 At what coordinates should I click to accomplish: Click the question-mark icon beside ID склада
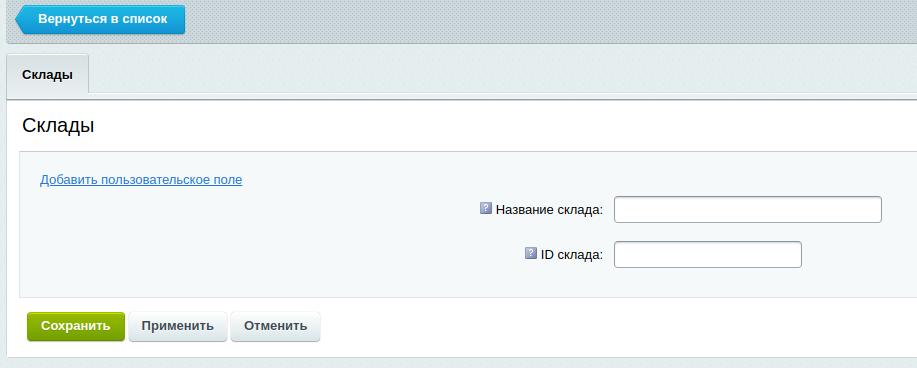(531, 253)
